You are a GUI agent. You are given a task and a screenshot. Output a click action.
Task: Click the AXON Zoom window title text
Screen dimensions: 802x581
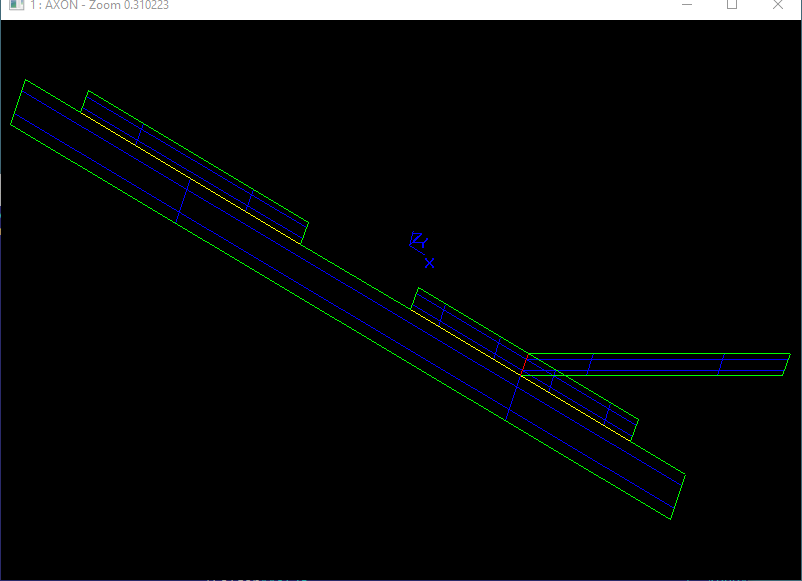(x=100, y=6)
